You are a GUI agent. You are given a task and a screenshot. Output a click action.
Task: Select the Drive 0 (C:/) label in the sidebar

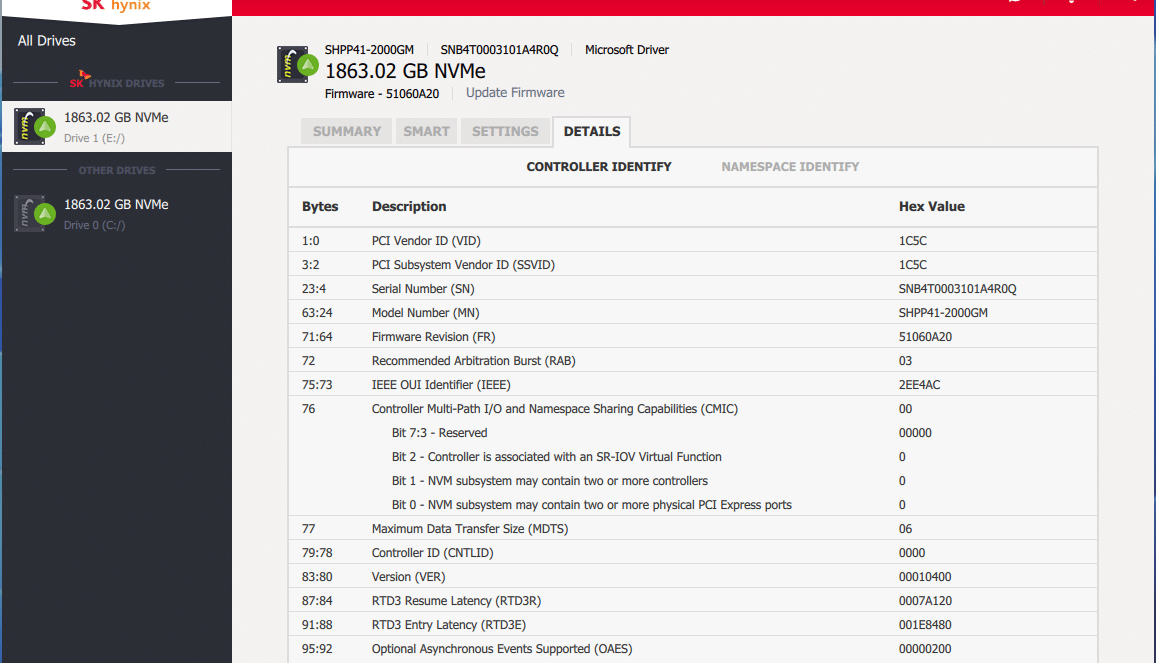click(x=94, y=225)
